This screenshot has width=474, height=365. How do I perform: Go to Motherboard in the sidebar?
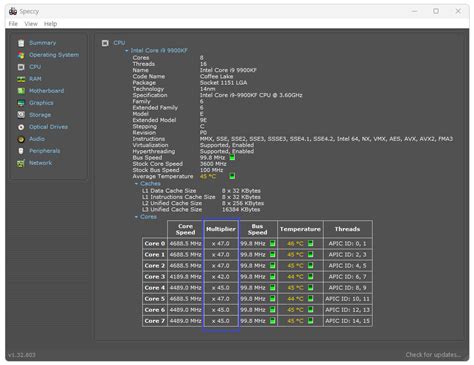[x=46, y=91]
